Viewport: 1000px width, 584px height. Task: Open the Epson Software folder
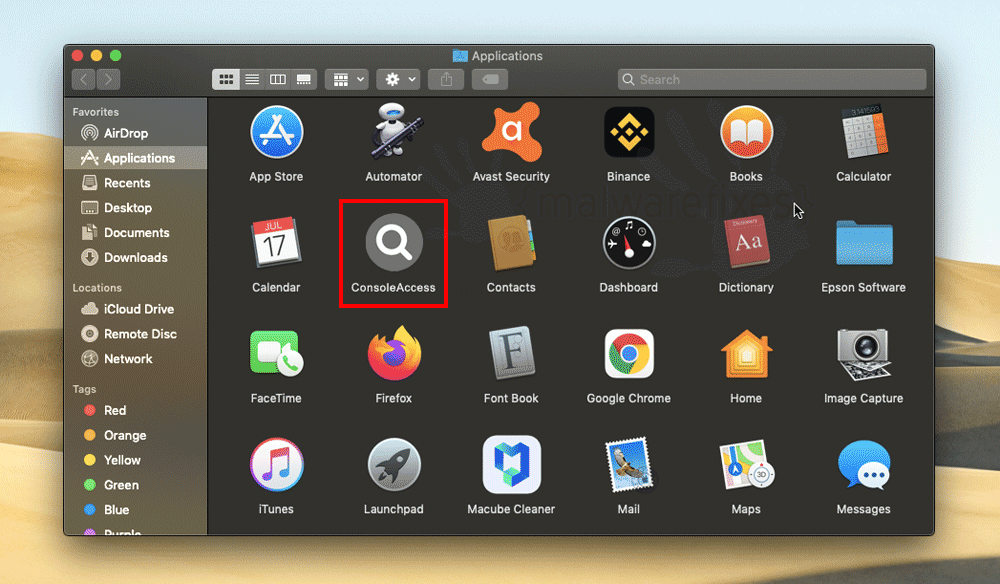tap(864, 243)
